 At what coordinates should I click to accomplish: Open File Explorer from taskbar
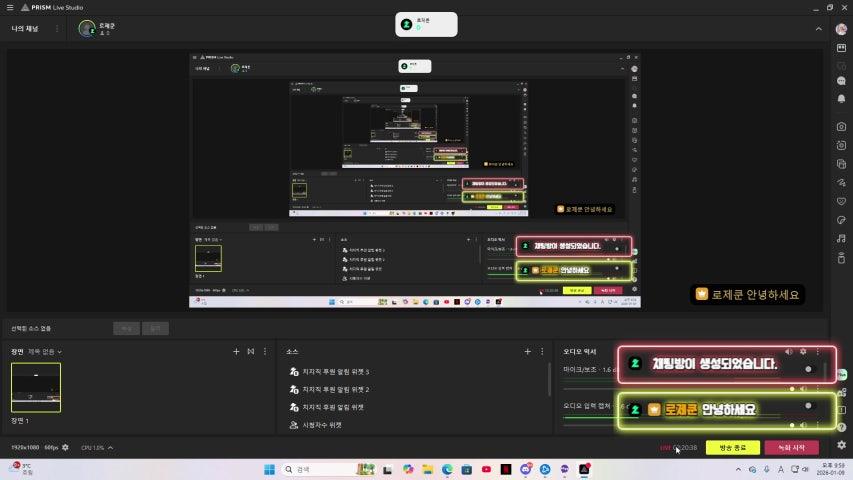[x=428, y=469]
